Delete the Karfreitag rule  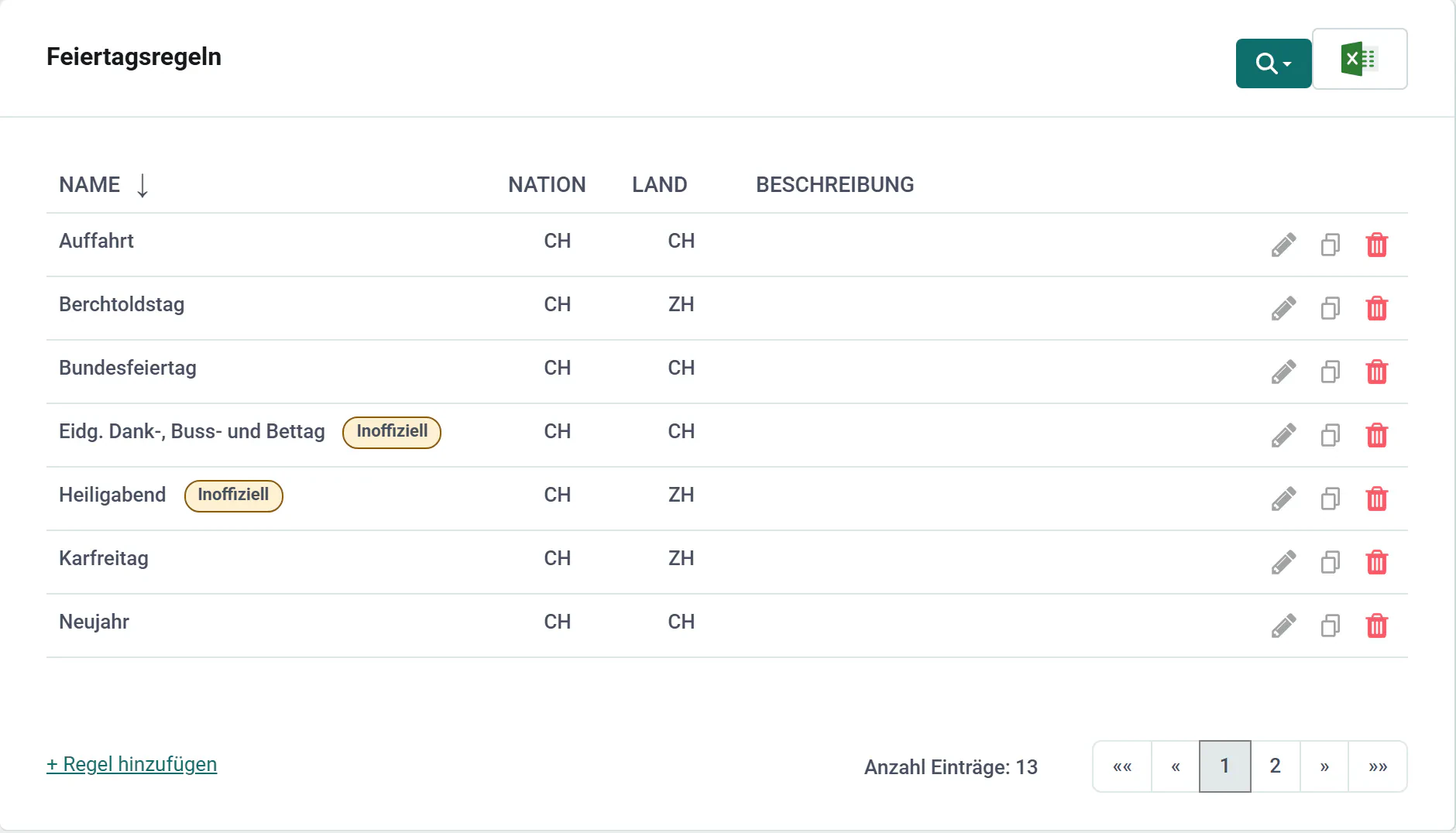pyautogui.click(x=1376, y=562)
